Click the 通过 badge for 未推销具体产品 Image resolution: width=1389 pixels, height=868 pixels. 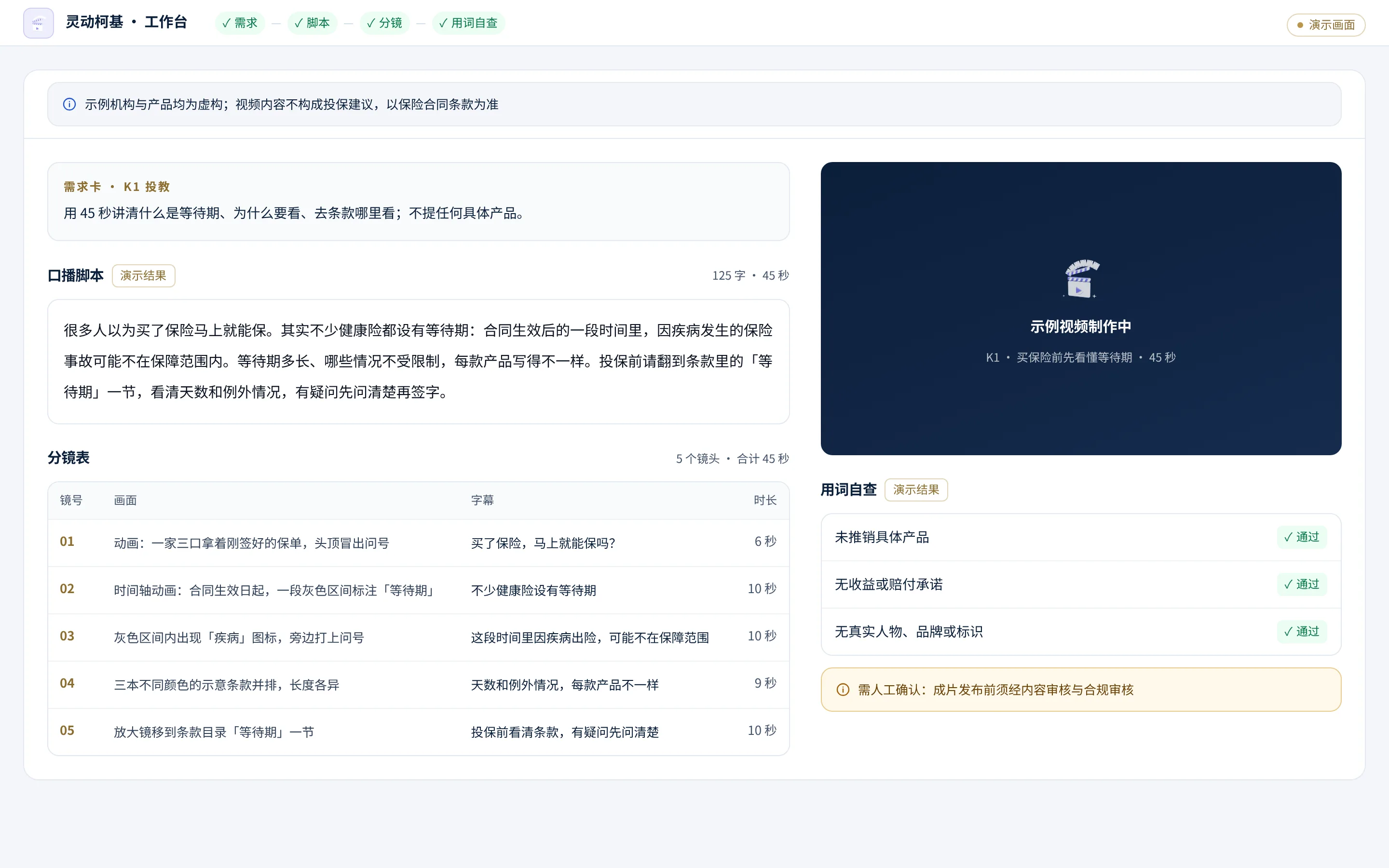coord(1302,537)
